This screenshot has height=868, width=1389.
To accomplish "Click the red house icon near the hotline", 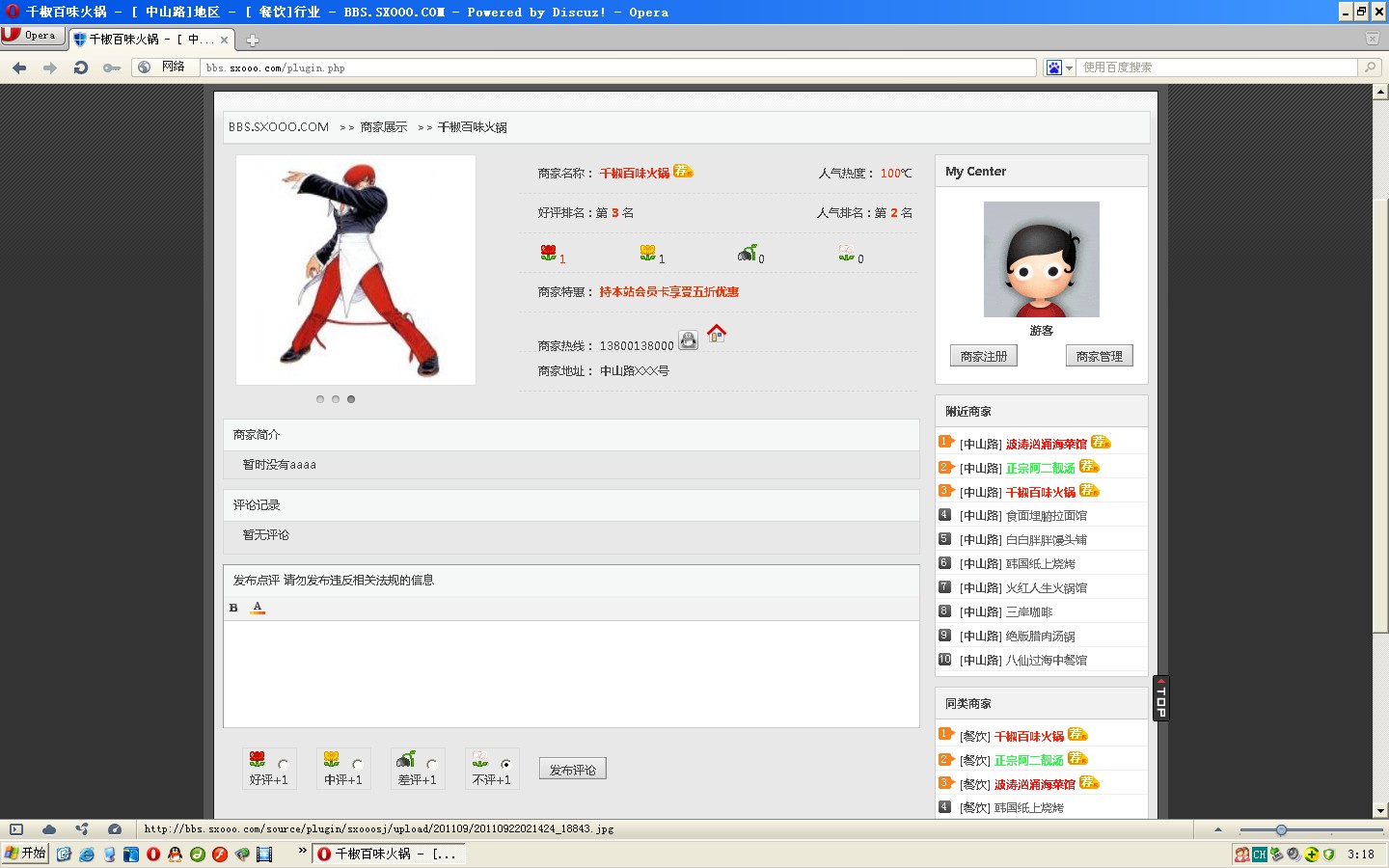I will click(717, 333).
